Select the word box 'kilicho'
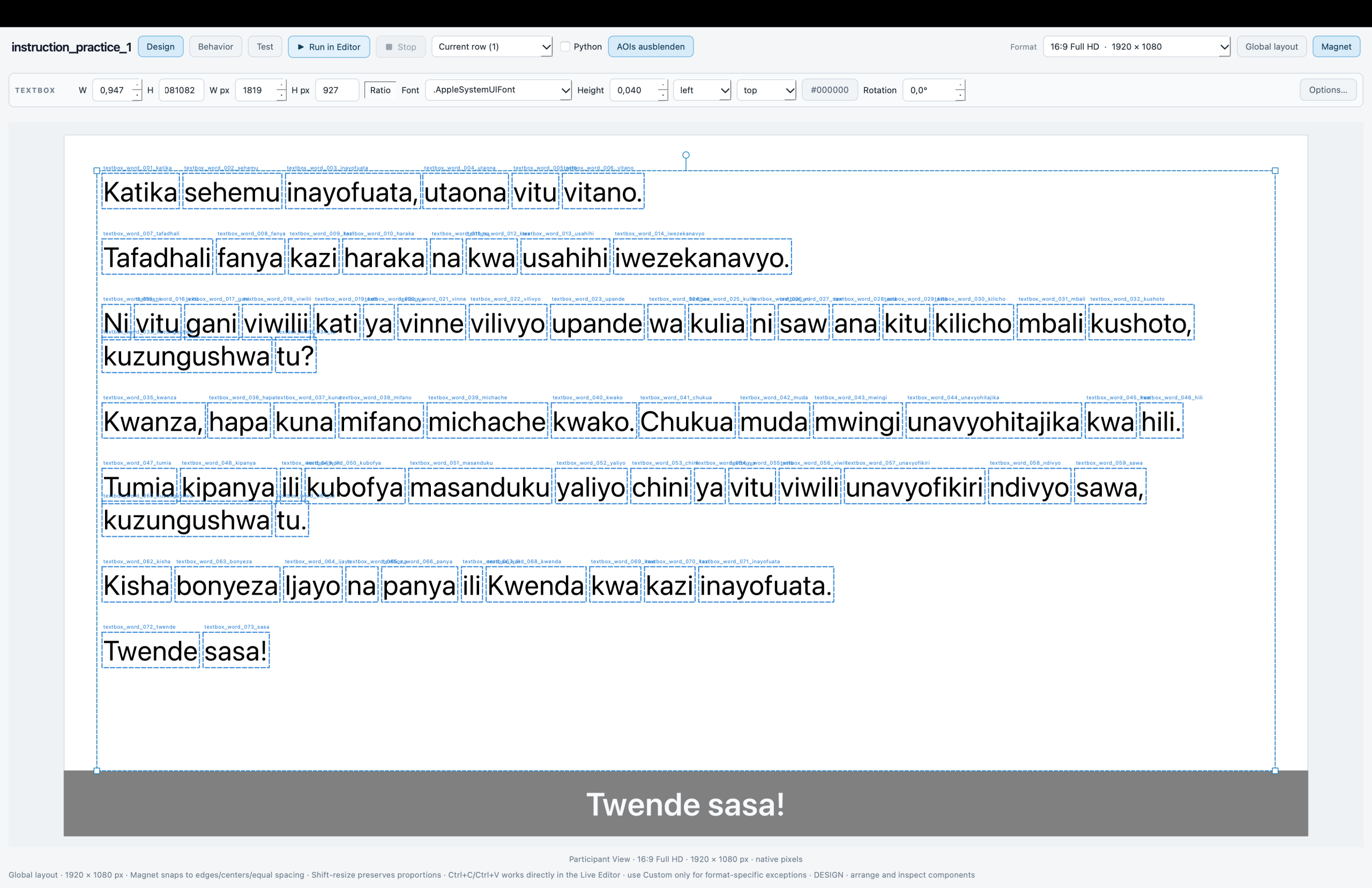The width and height of the screenshot is (1372, 888). click(x=973, y=323)
